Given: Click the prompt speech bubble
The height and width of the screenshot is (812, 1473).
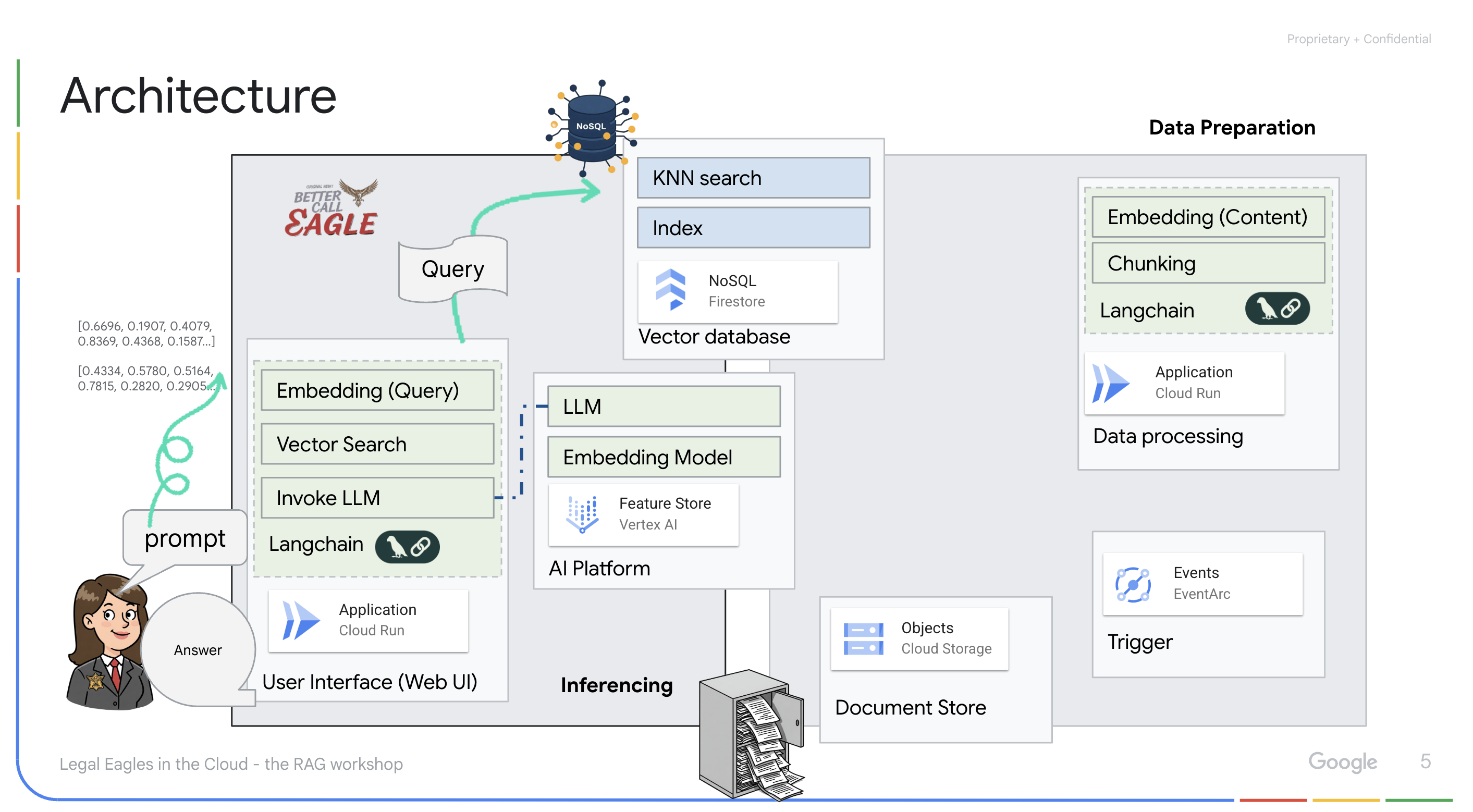Looking at the screenshot, I should pos(184,538).
